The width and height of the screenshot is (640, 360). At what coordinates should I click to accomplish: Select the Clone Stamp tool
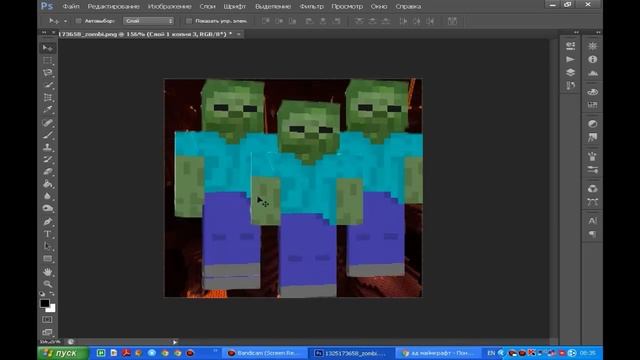[x=47, y=147]
